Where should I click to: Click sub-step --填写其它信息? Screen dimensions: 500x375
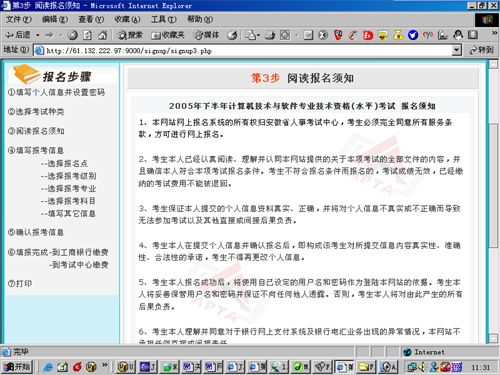coord(68,214)
